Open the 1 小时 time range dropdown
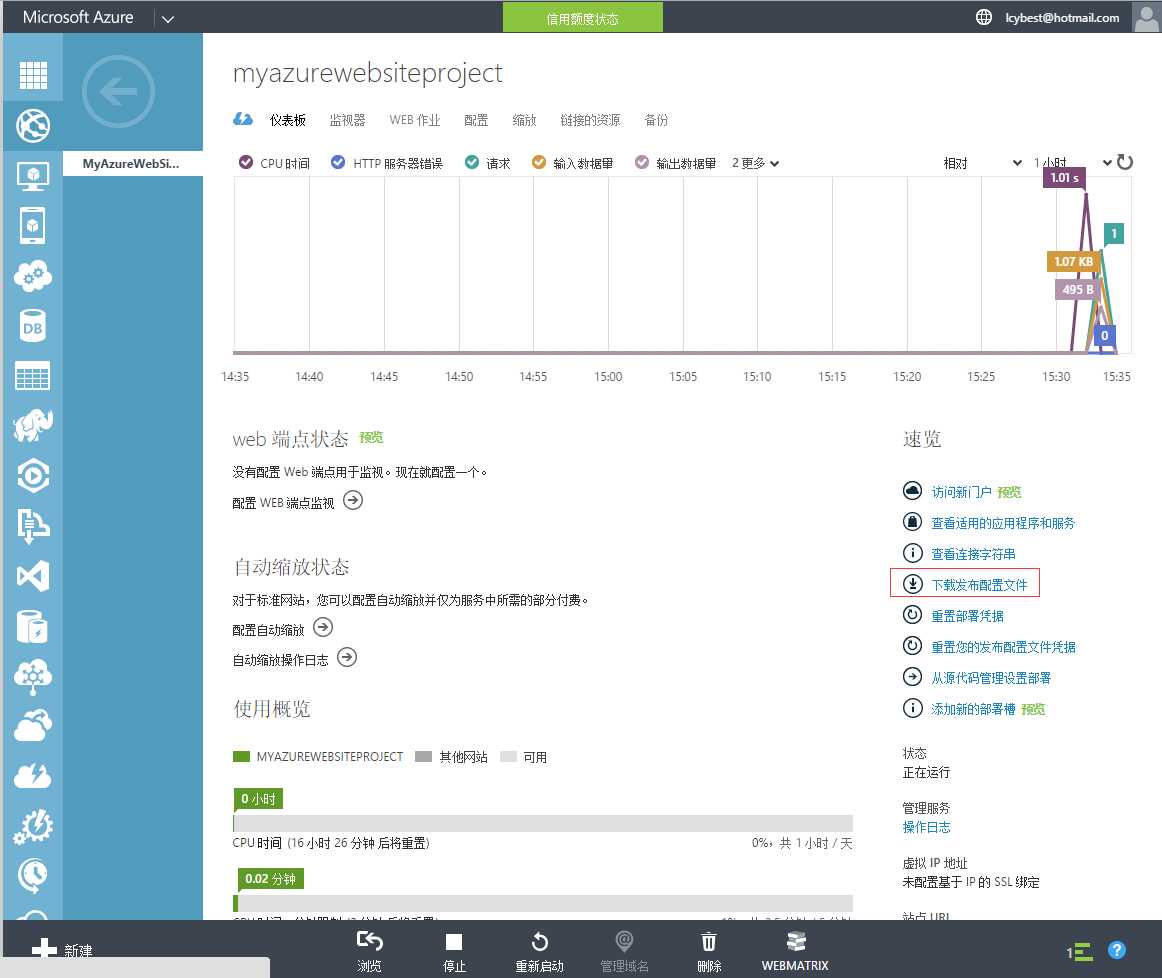The width and height of the screenshot is (1162, 978). pos(1072,163)
